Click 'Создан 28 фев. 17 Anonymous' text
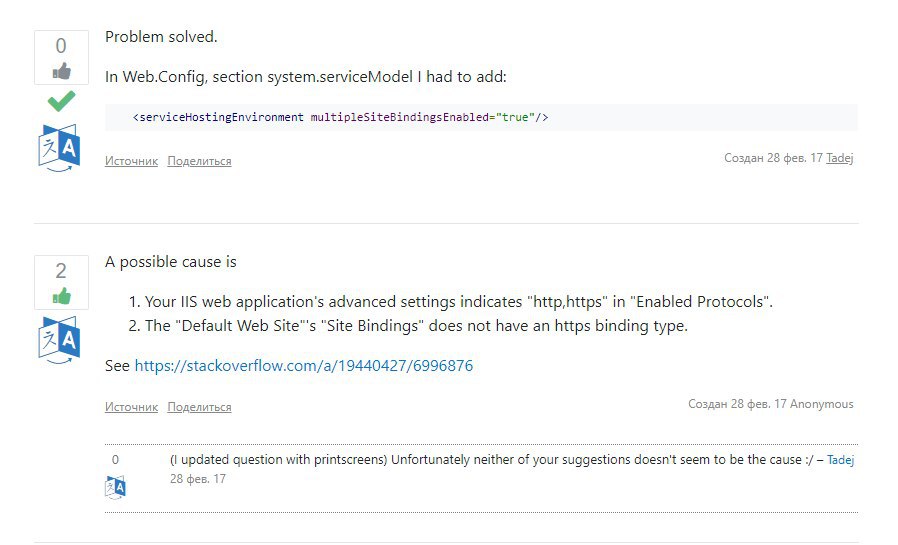This screenshot has height=545, width=898. click(x=770, y=404)
